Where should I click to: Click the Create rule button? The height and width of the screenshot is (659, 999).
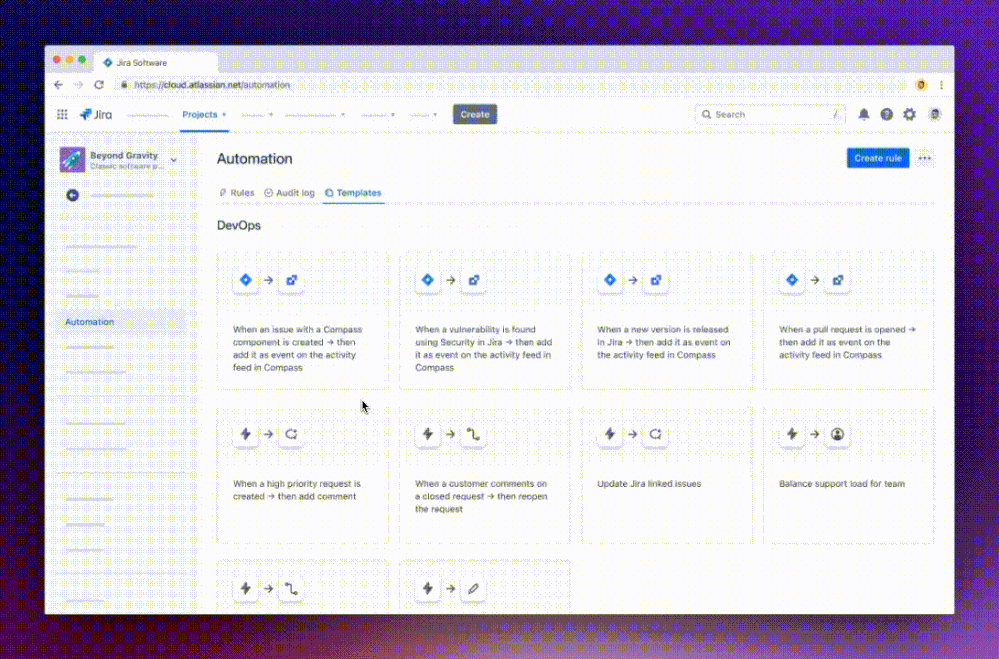pos(877,158)
